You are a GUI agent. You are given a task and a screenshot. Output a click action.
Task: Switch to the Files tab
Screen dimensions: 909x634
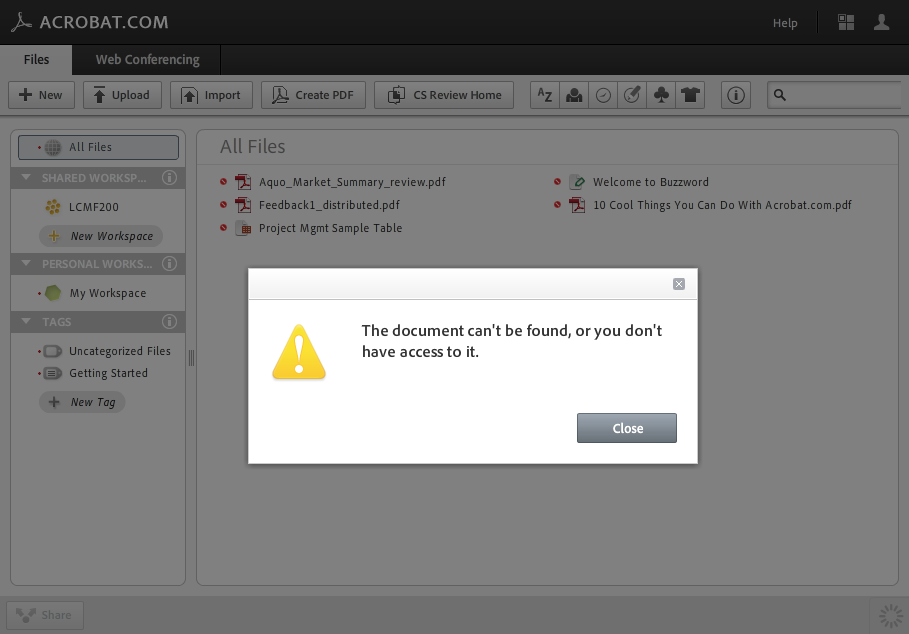[36, 60]
